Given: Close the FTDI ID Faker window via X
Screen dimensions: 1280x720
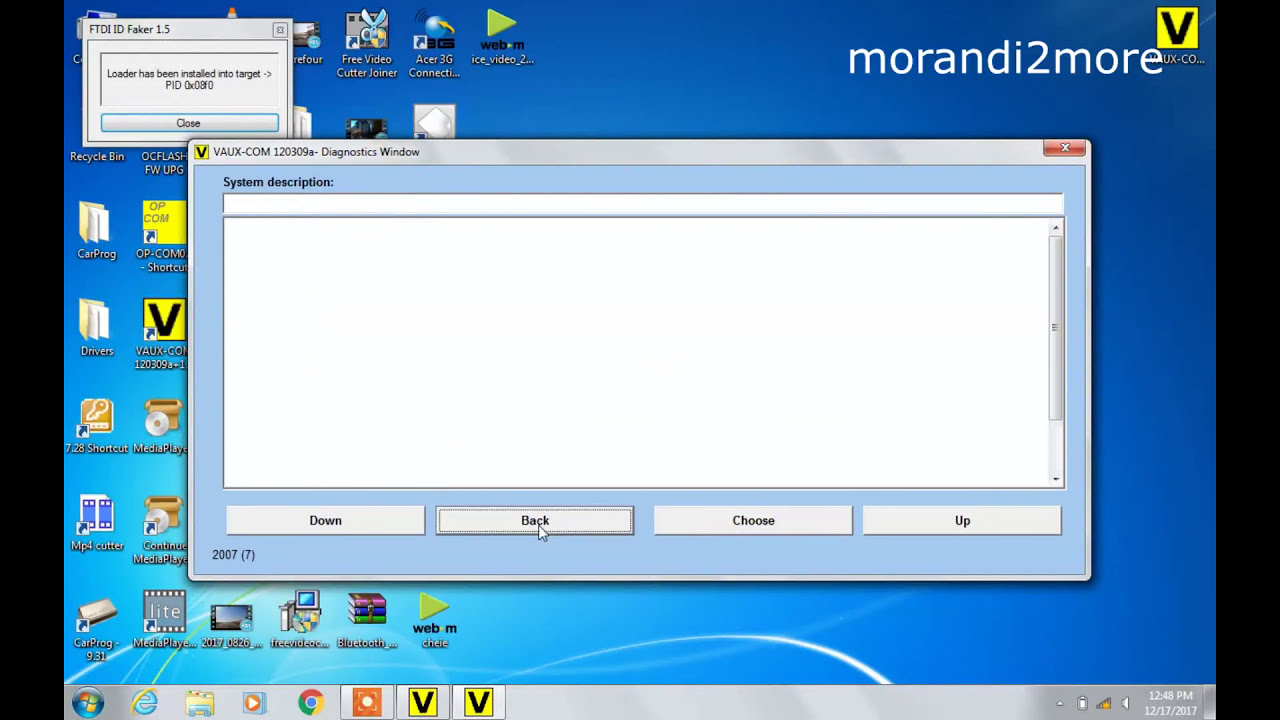Looking at the screenshot, I should coord(280,30).
